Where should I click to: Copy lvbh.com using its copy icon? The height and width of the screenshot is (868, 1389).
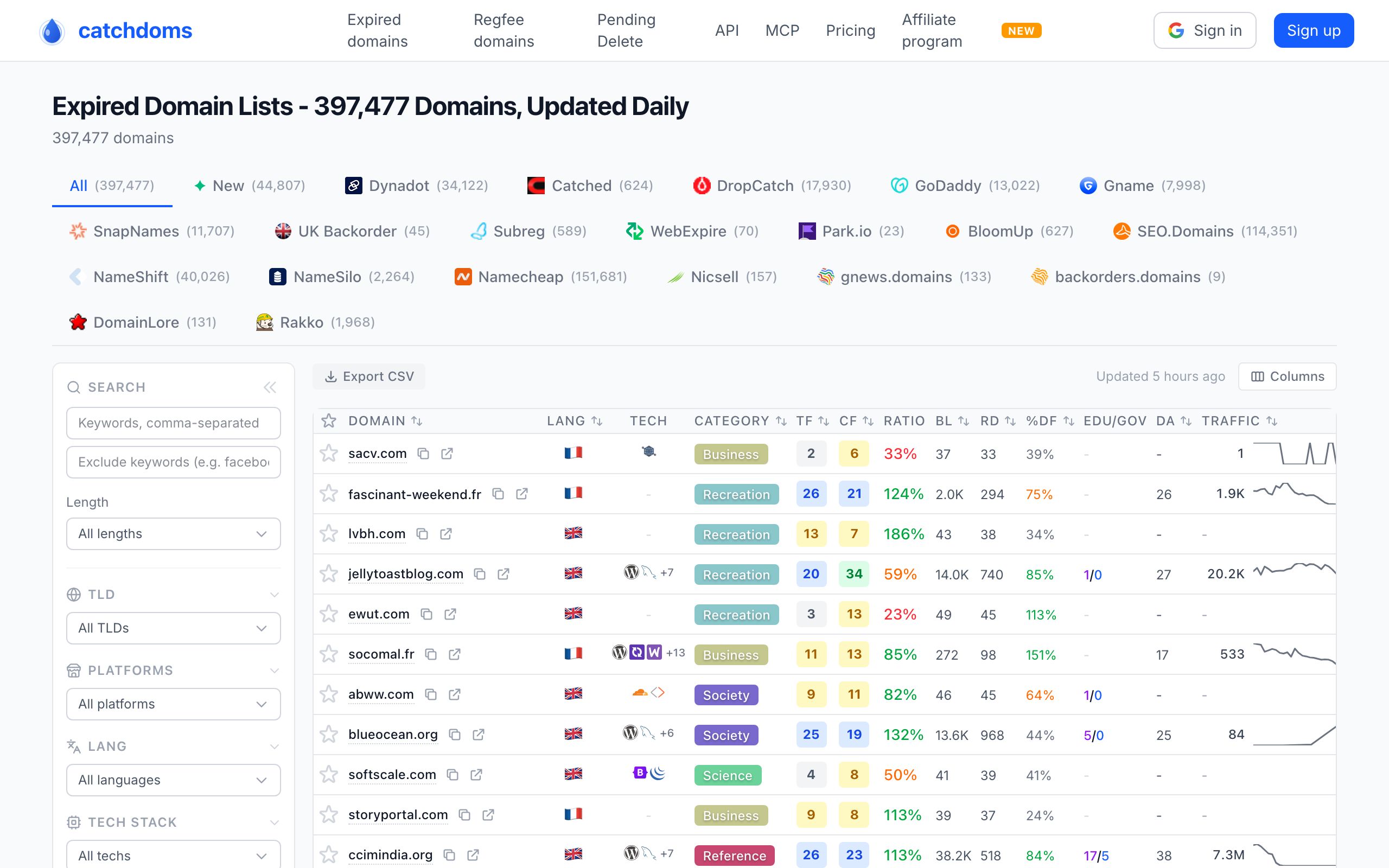[423, 534]
